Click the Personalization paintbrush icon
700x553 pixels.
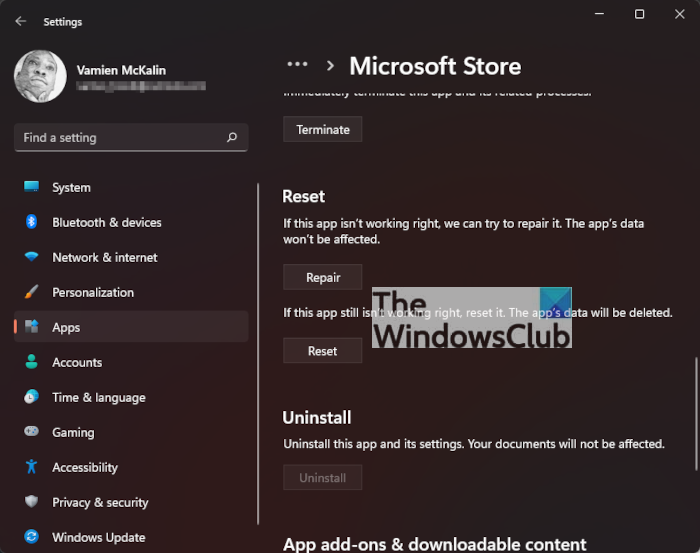[32, 292]
